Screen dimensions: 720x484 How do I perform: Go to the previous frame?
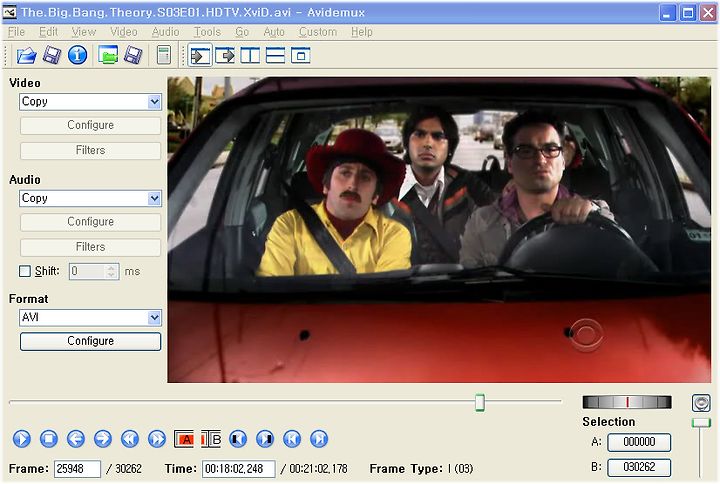point(76,439)
